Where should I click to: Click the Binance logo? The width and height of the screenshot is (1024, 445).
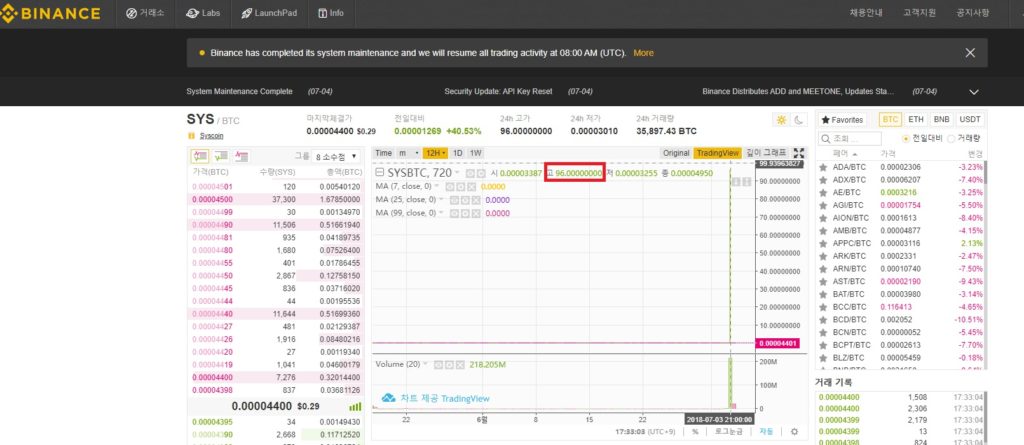click(x=51, y=14)
